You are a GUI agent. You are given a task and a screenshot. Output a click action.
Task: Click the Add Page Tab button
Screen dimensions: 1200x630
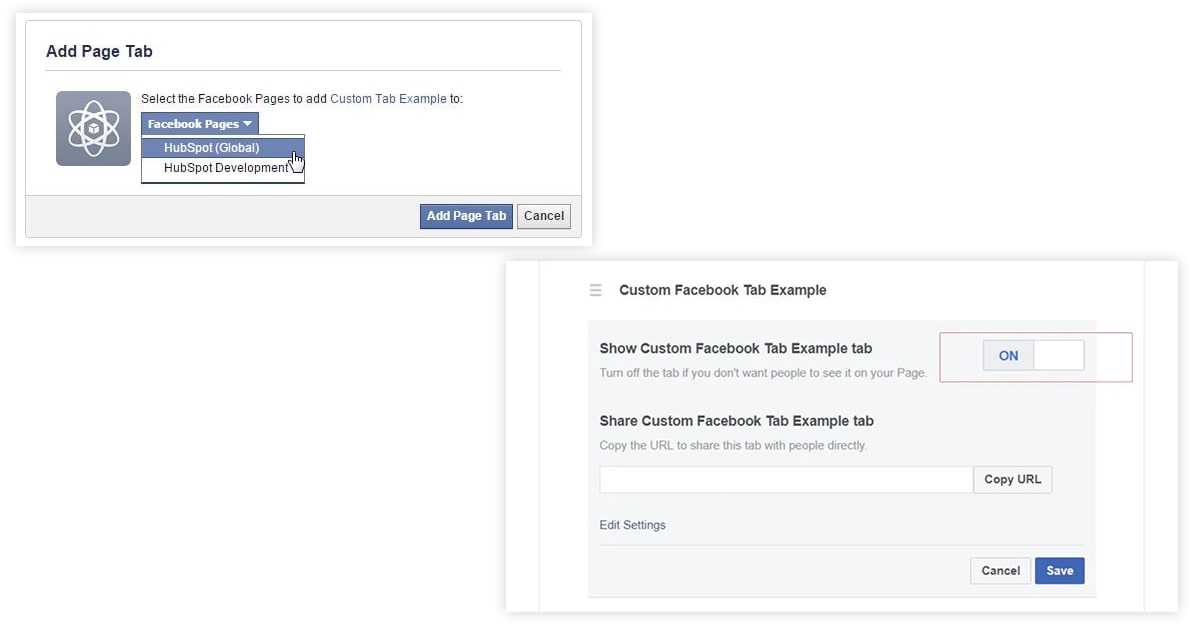(x=466, y=216)
